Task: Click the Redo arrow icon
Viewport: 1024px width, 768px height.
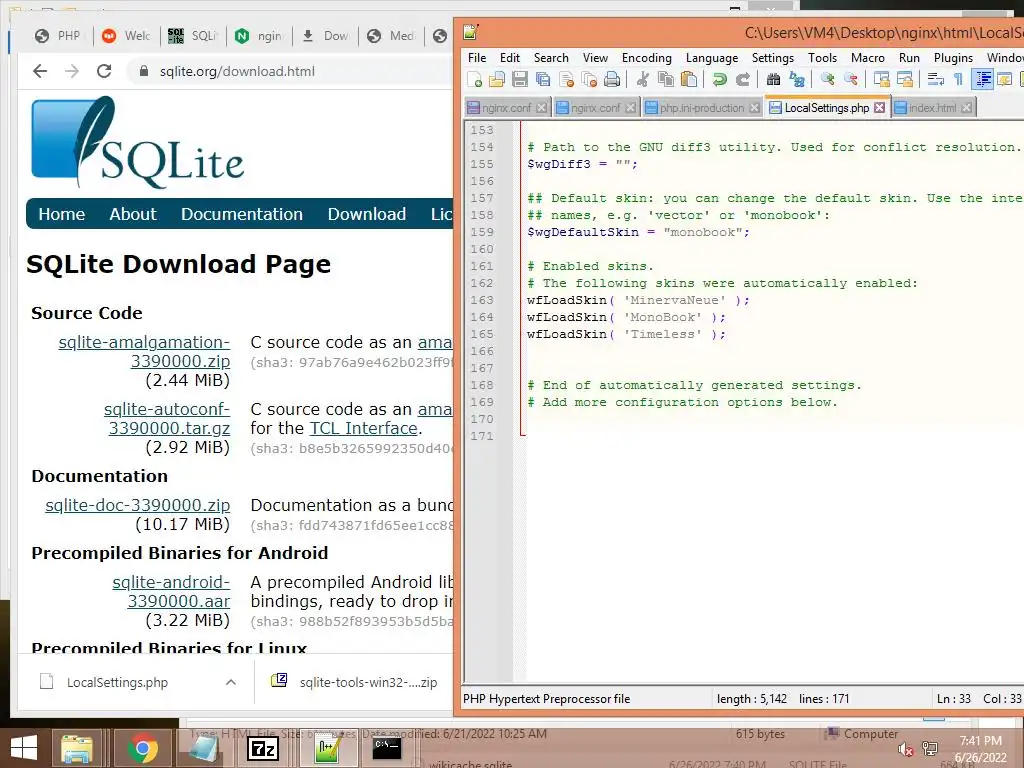Action: 743,80
